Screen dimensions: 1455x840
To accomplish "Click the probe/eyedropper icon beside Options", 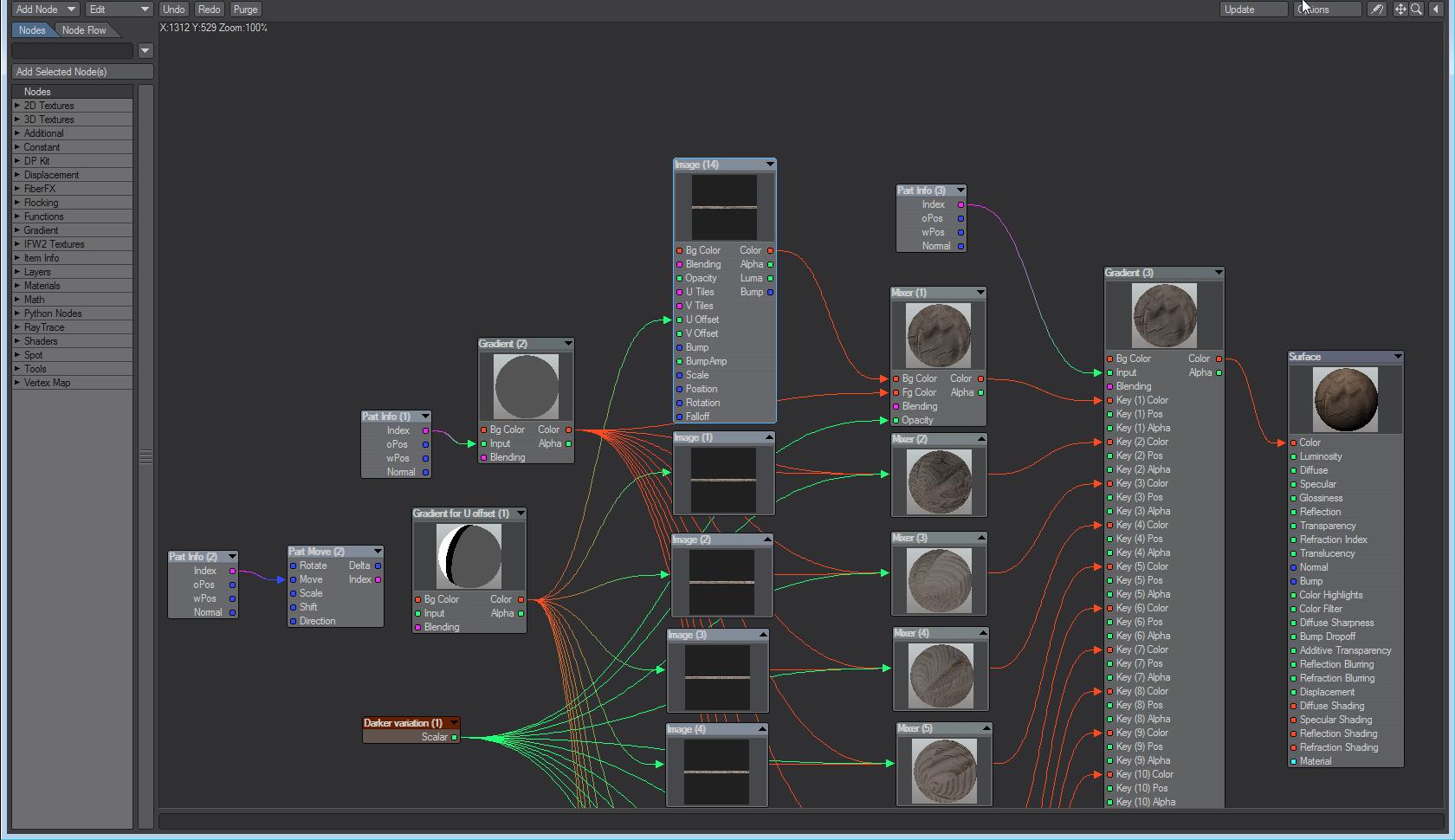I will pyautogui.click(x=1376, y=10).
